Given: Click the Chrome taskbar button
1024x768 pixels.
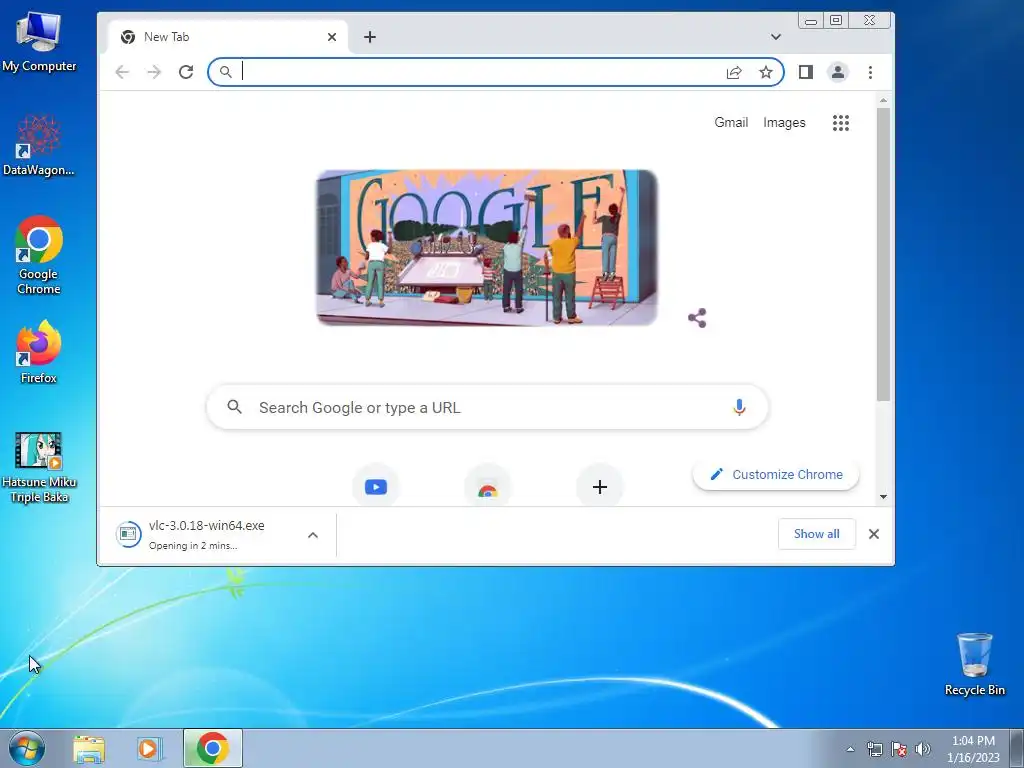Looking at the screenshot, I should (x=213, y=748).
